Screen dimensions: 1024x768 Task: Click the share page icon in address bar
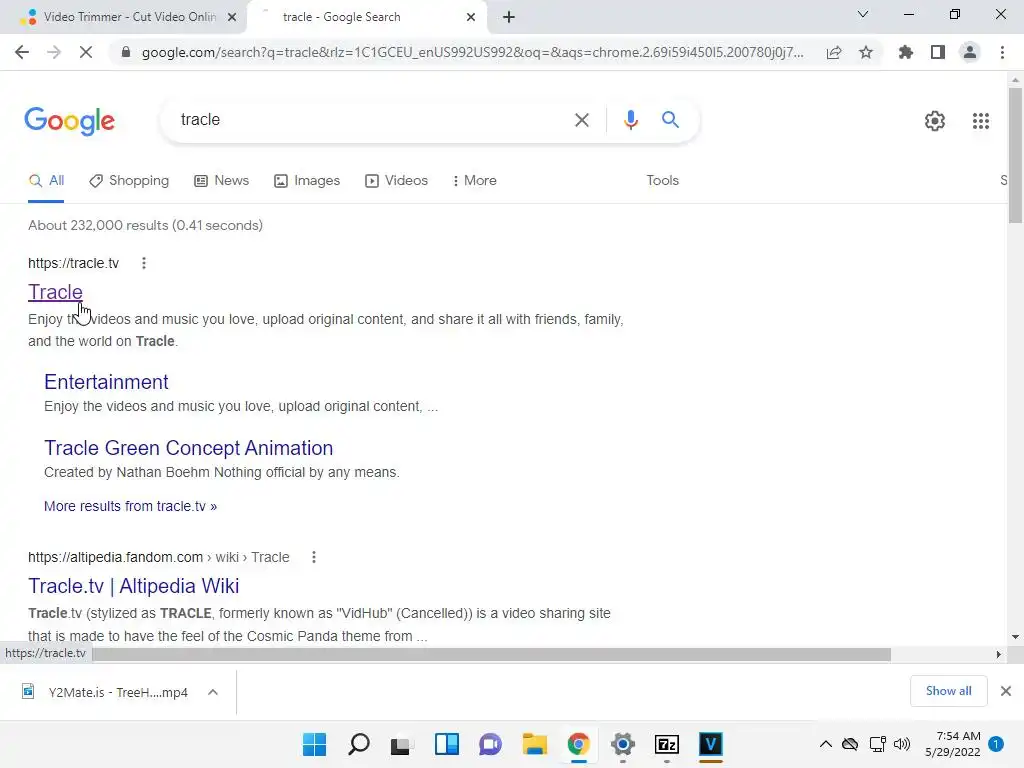834,52
